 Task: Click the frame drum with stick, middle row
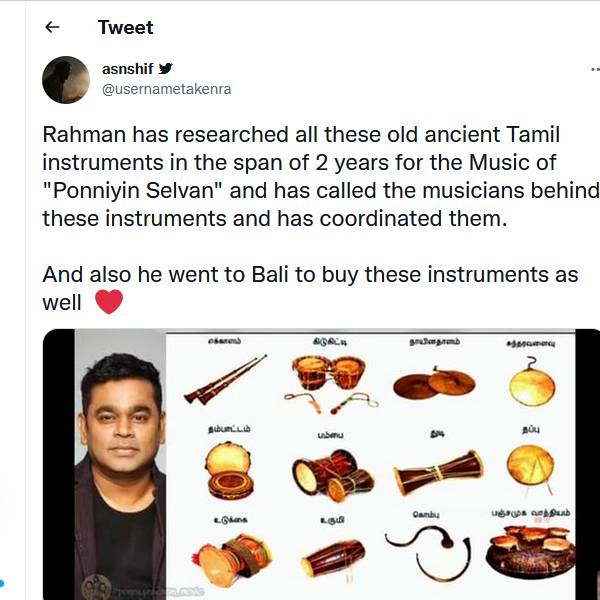pos(530,467)
